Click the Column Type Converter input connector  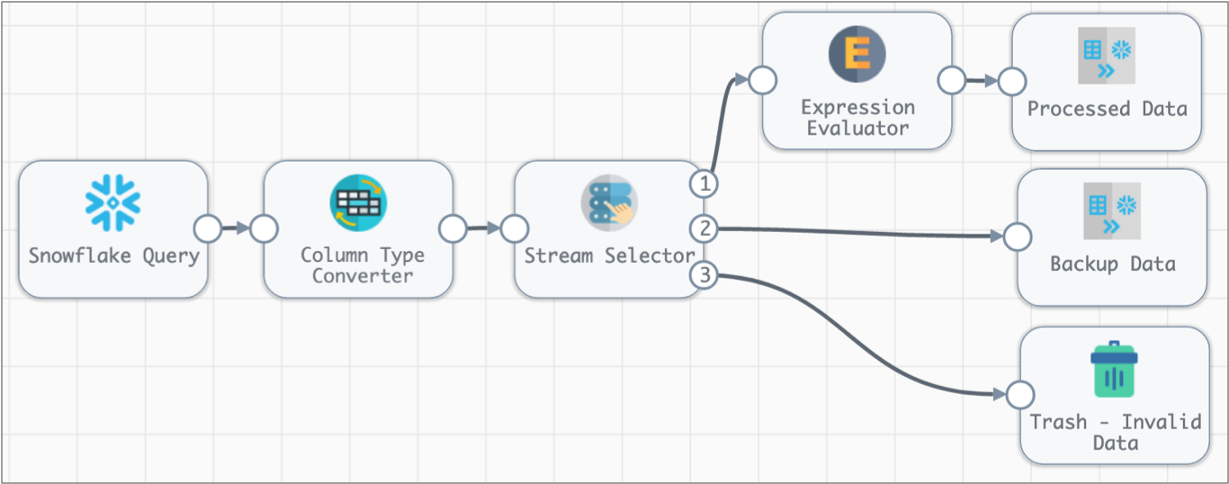point(264,229)
